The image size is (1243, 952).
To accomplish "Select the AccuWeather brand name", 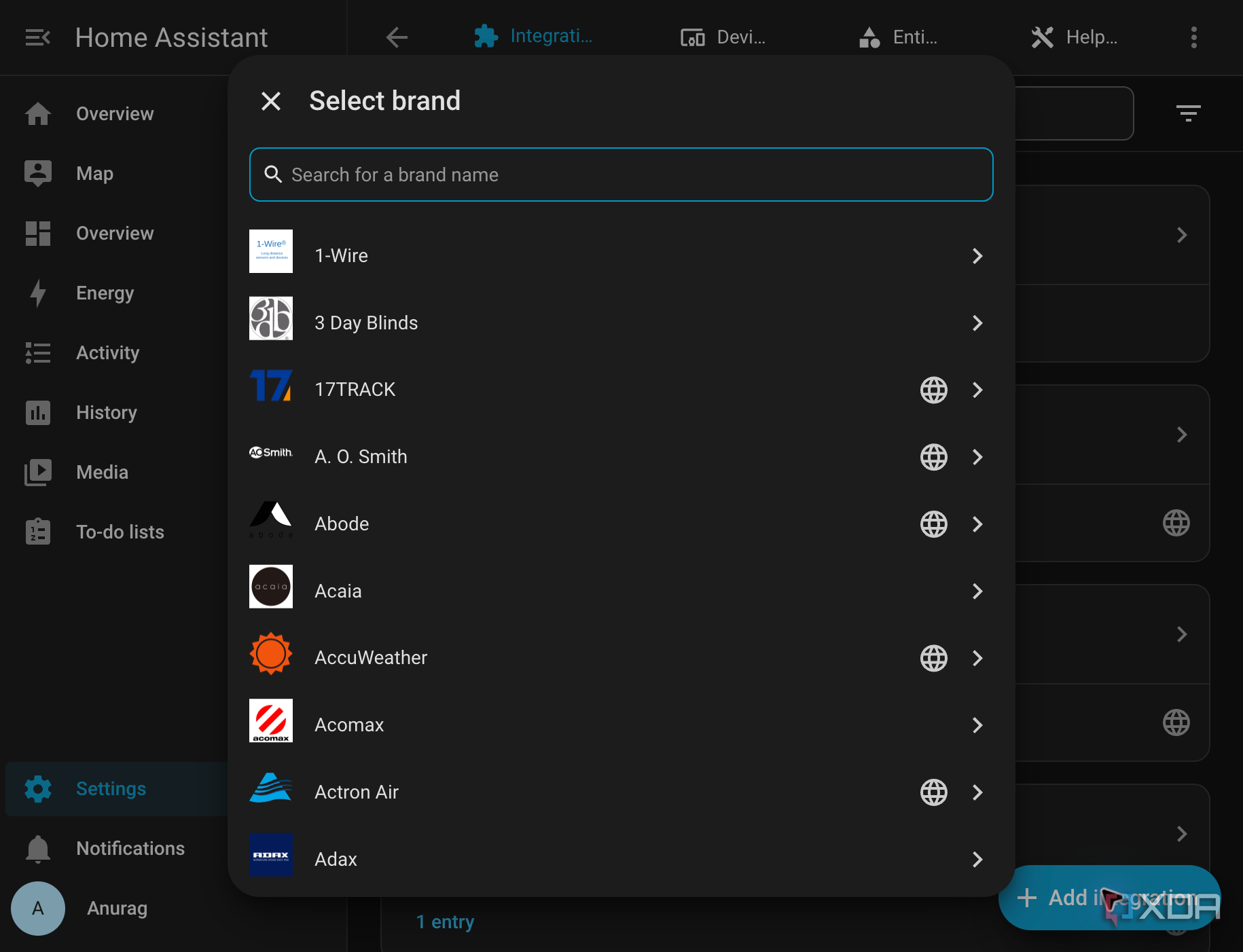I will coord(371,658).
